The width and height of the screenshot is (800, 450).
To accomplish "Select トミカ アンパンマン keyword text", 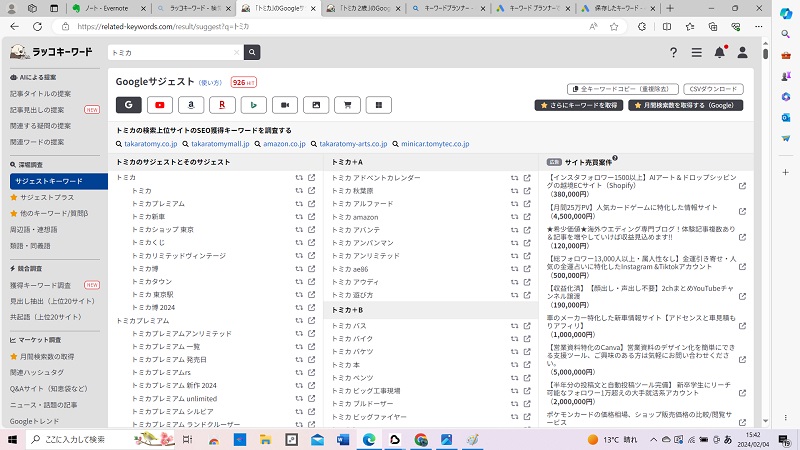I will coord(363,243).
